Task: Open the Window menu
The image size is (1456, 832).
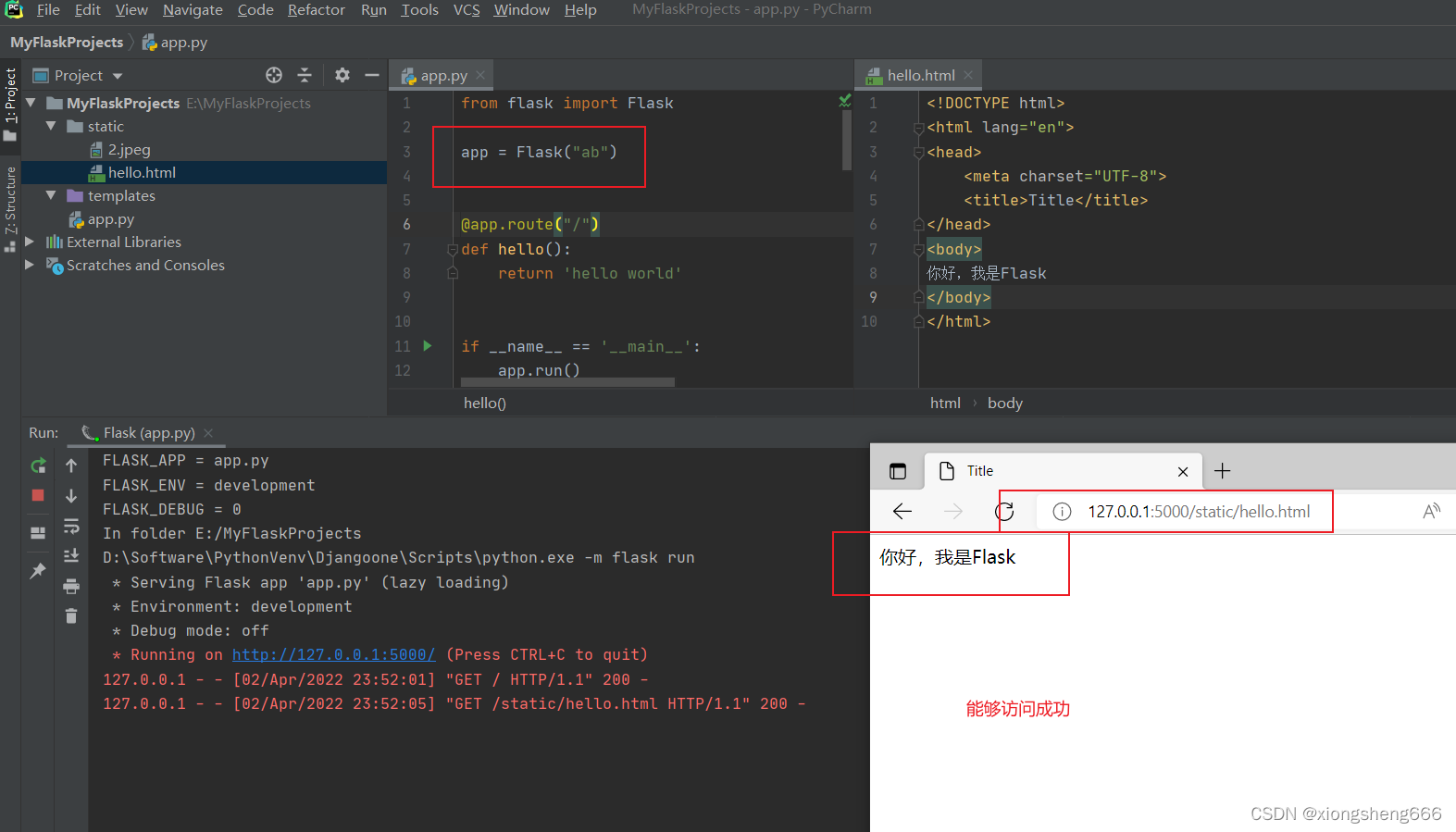Action: coord(521,9)
